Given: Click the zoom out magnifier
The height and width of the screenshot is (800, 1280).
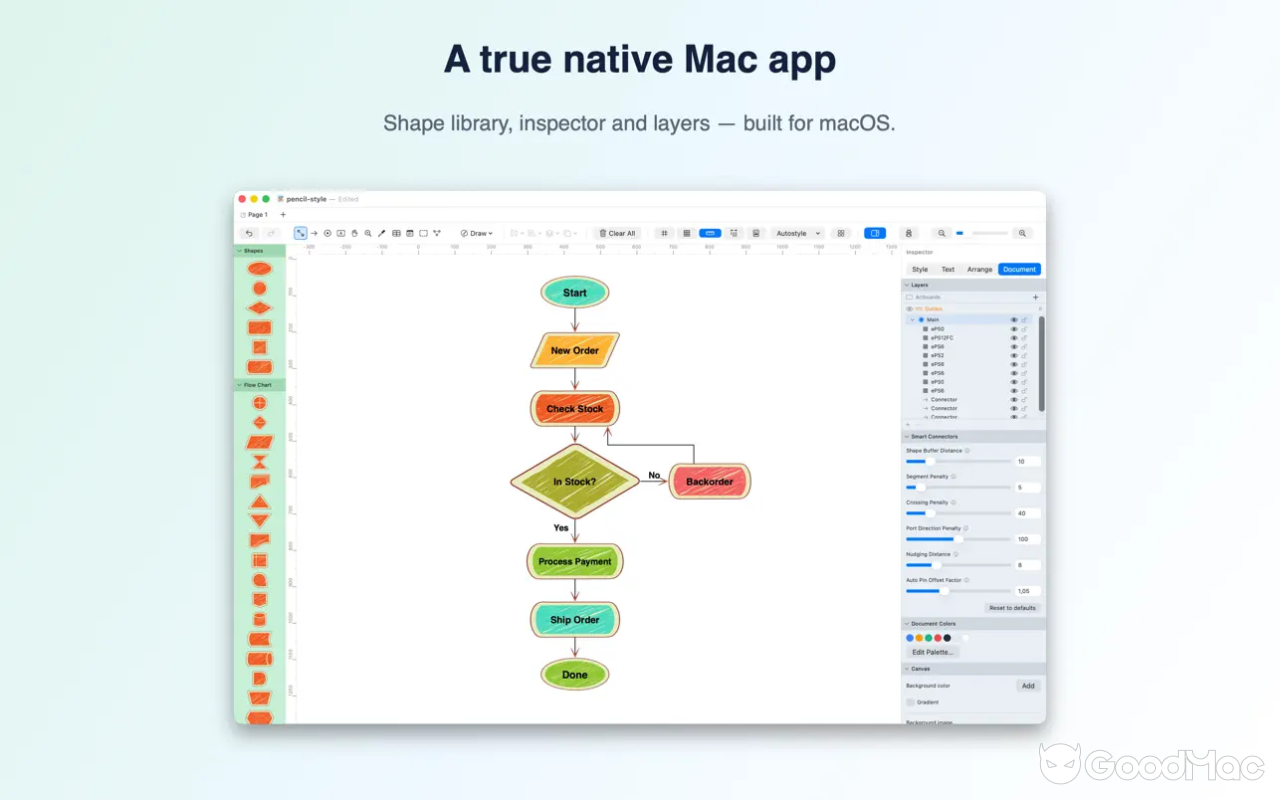Looking at the screenshot, I should click(x=942, y=233).
